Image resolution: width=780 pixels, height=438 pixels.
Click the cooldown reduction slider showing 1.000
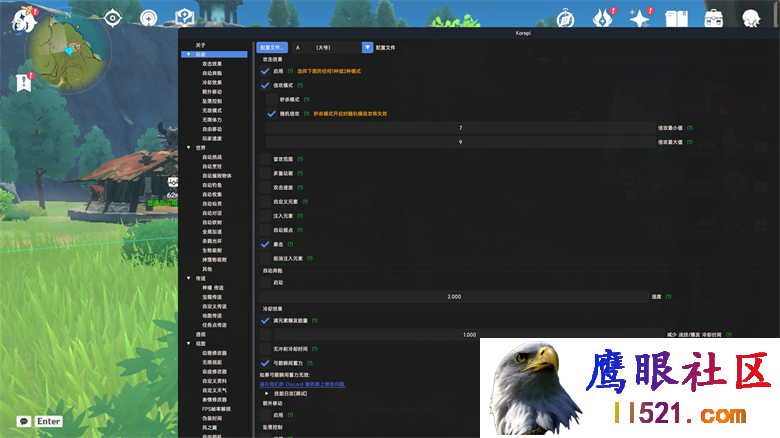point(469,335)
